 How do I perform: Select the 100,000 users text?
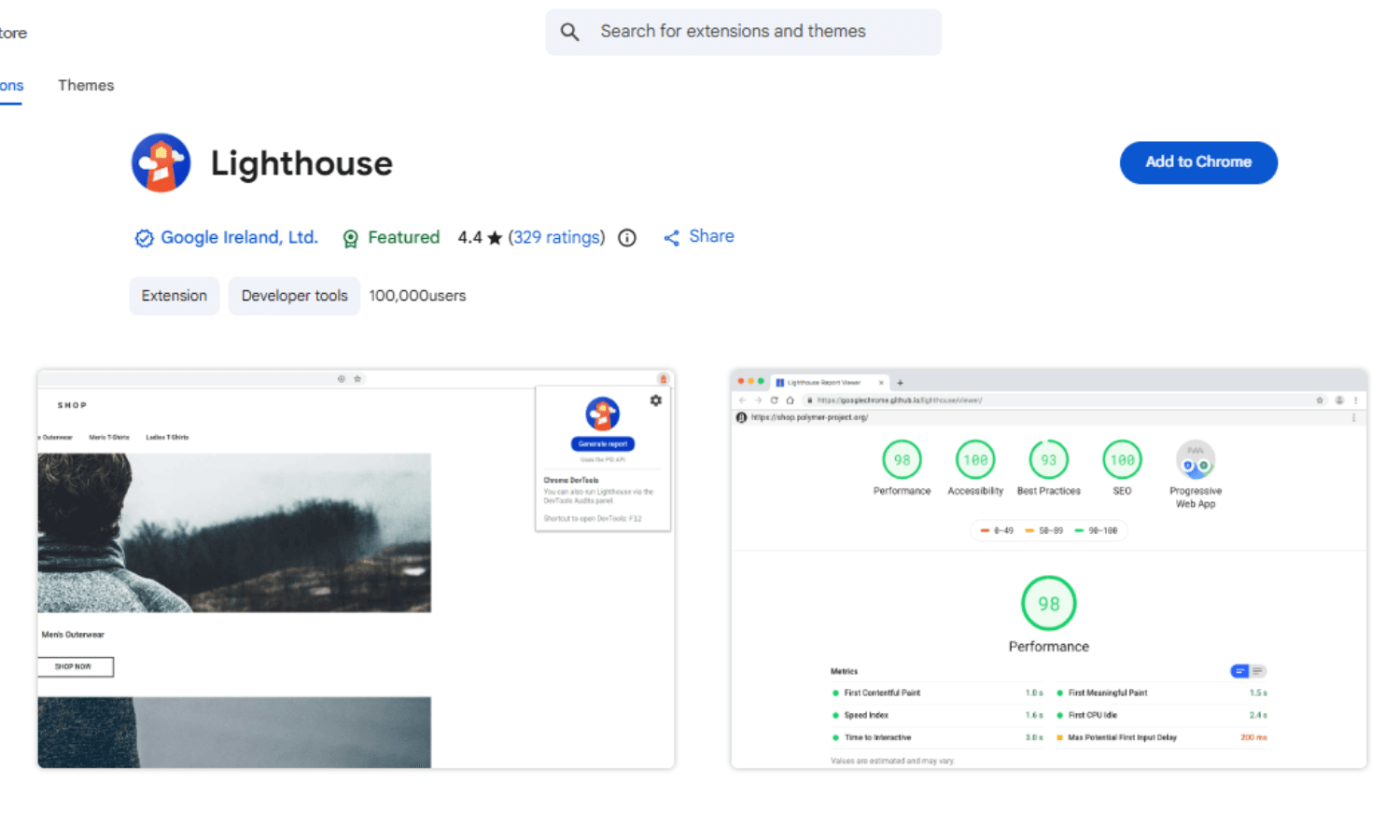click(x=417, y=296)
